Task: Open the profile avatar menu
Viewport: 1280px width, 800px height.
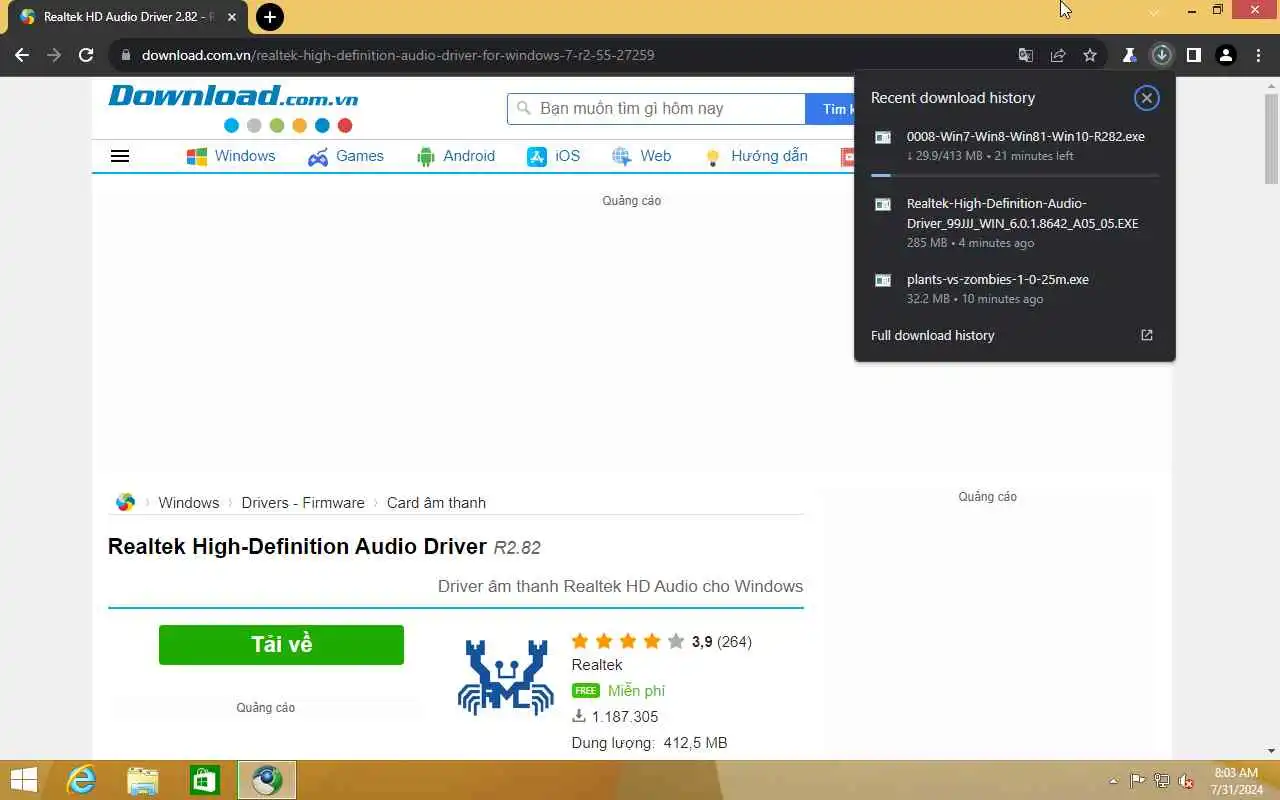Action: (1225, 55)
